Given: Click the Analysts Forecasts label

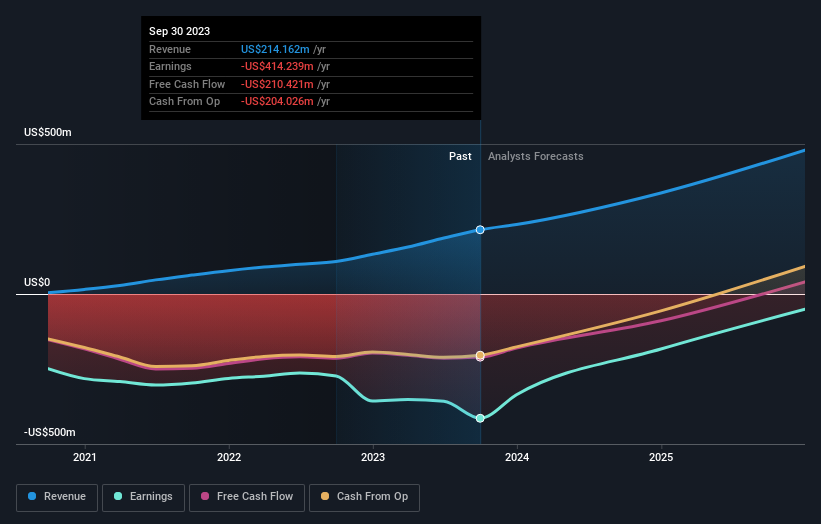Looking at the screenshot, I should pyautogui.click(x=536, y=157).
